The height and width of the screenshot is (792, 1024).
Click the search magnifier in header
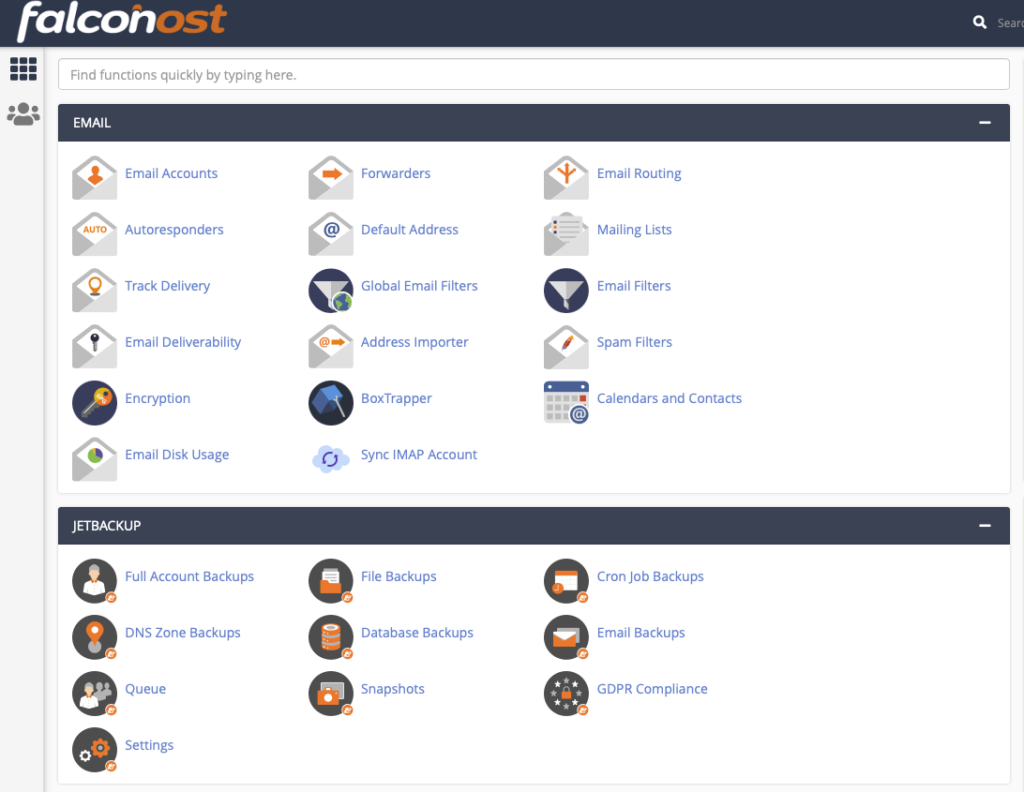pyautogui.click(x=980, y=22)
